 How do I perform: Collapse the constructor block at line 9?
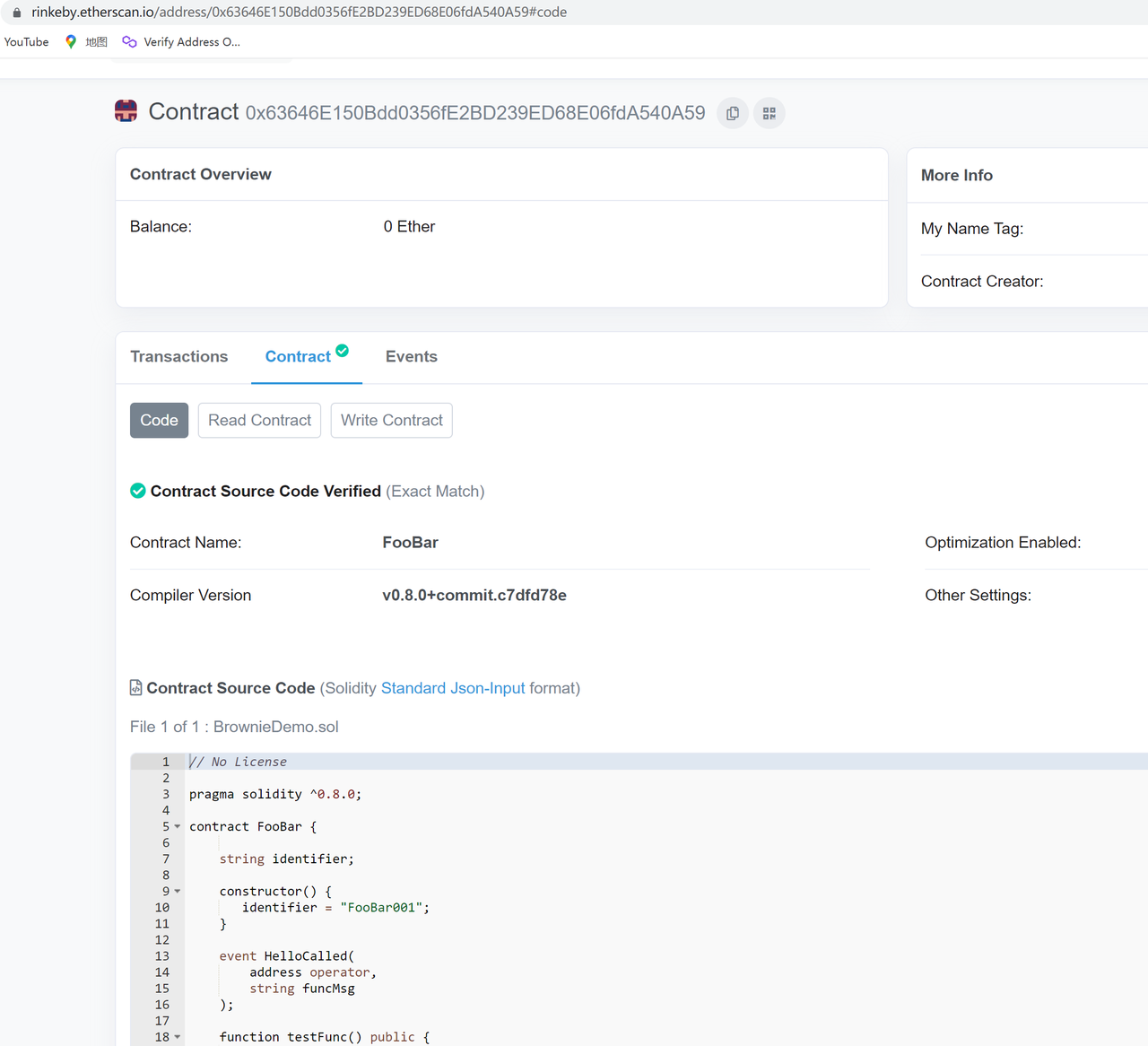(x=178, y=892)
